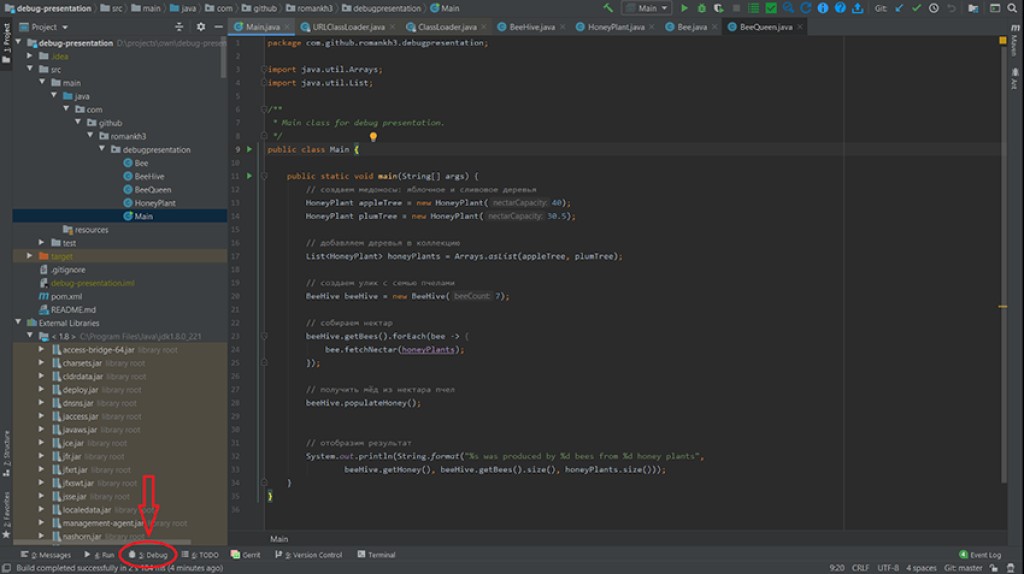The width and height of the screenshot is (1024, 574).
Task: Open Messages tool window
Action: click(45, 555)
